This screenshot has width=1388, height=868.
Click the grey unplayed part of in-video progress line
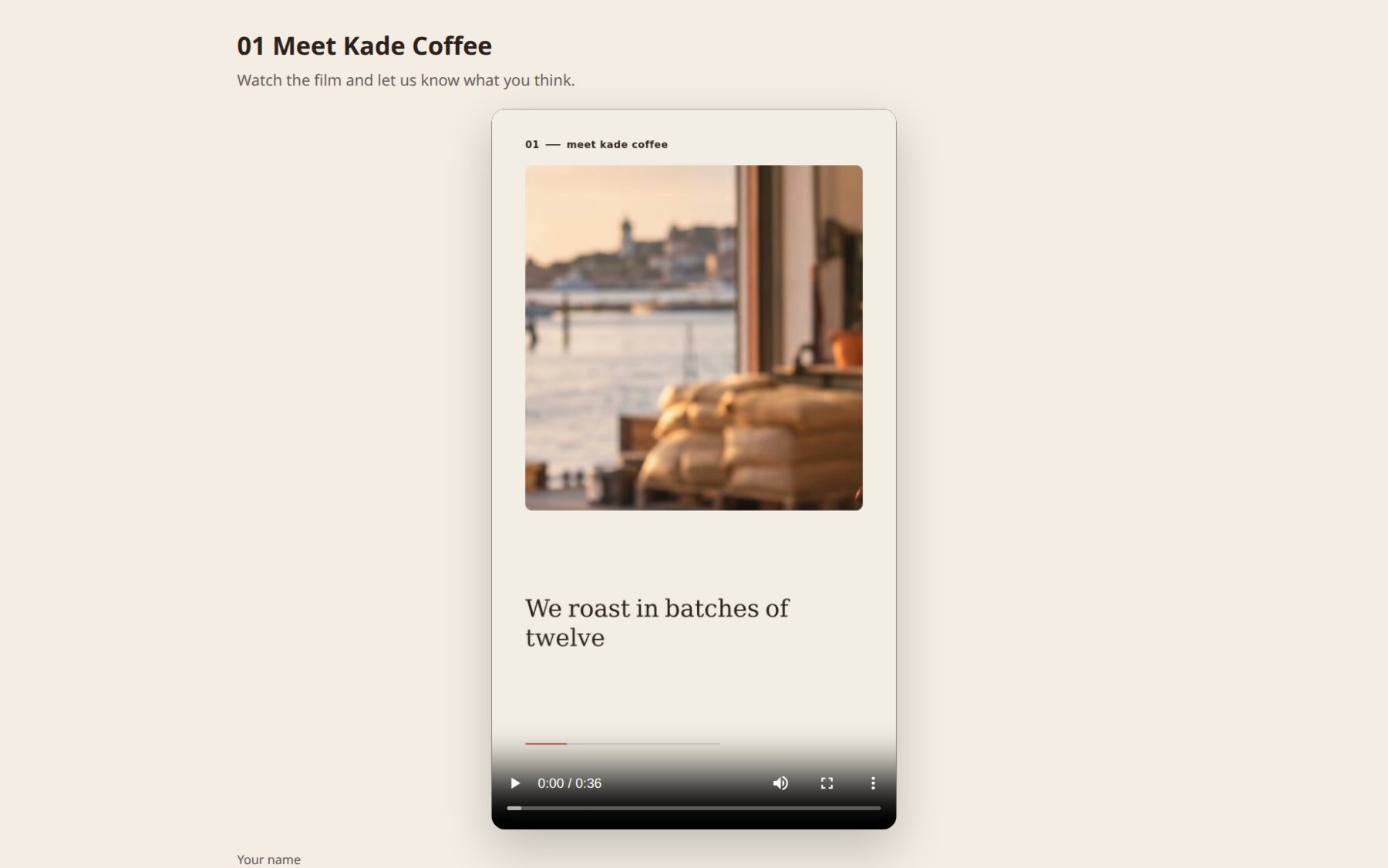[x=644, y=744]
